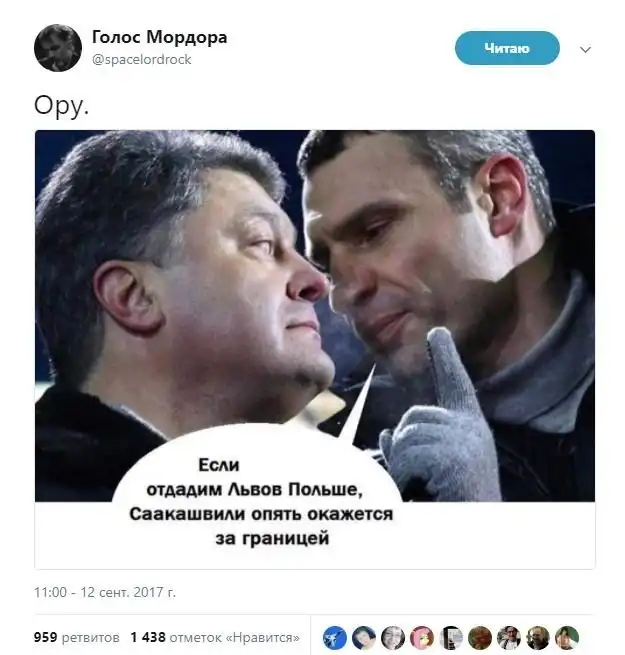The height and width of the screenshot is (655, 625).
Task: Open the Голос Мордора profile avatar
Action: pos(58,48)
